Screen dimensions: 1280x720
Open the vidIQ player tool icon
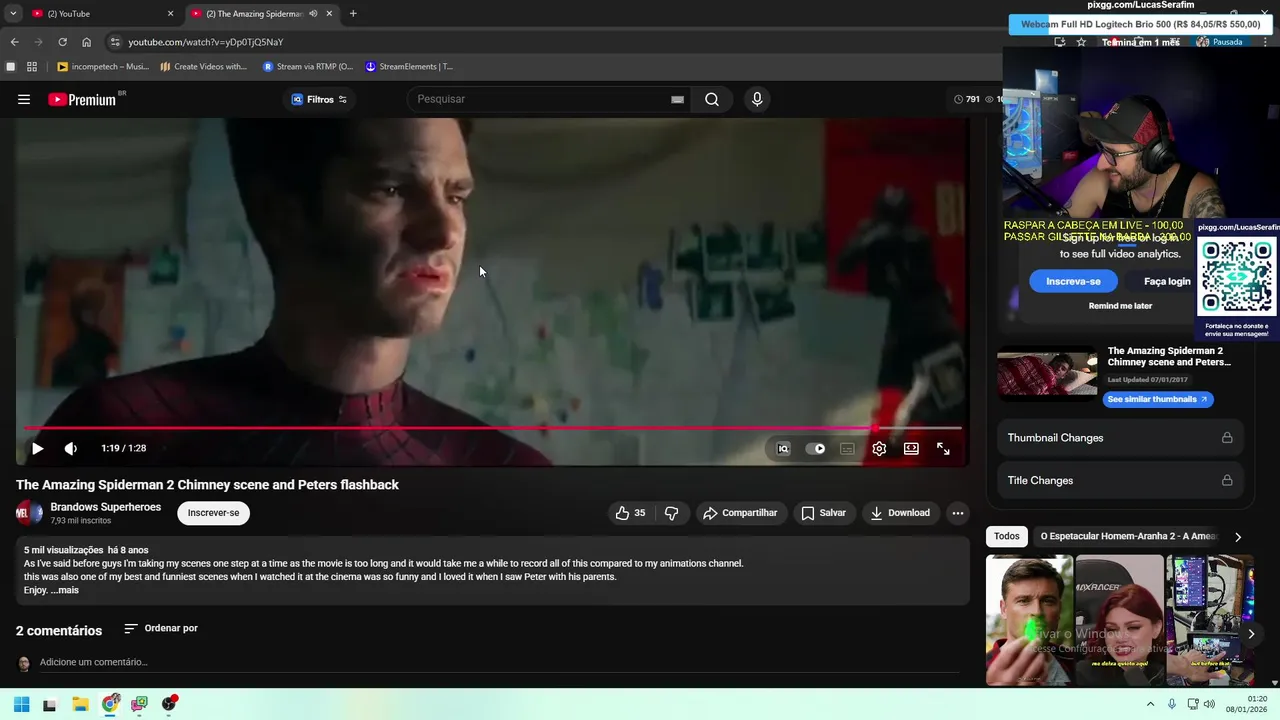click(x=783, y=449)
